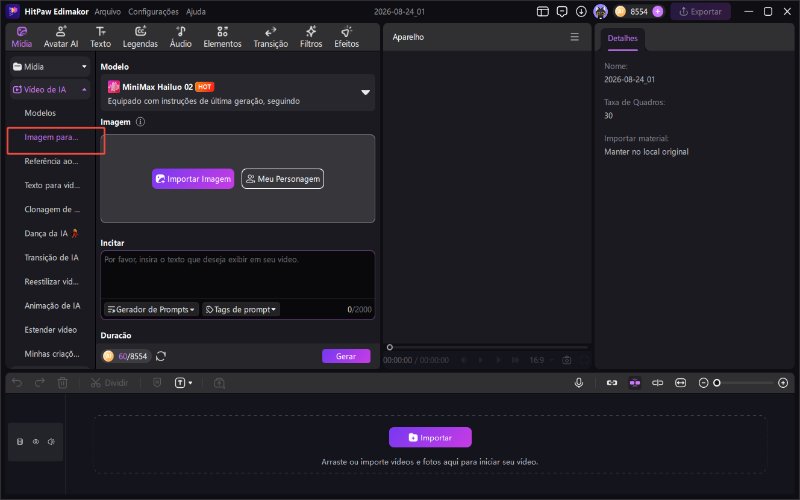The width and height of the screenshot is (800, 500).
Task: Open the Elementos panel
Action: coord(222,37)
